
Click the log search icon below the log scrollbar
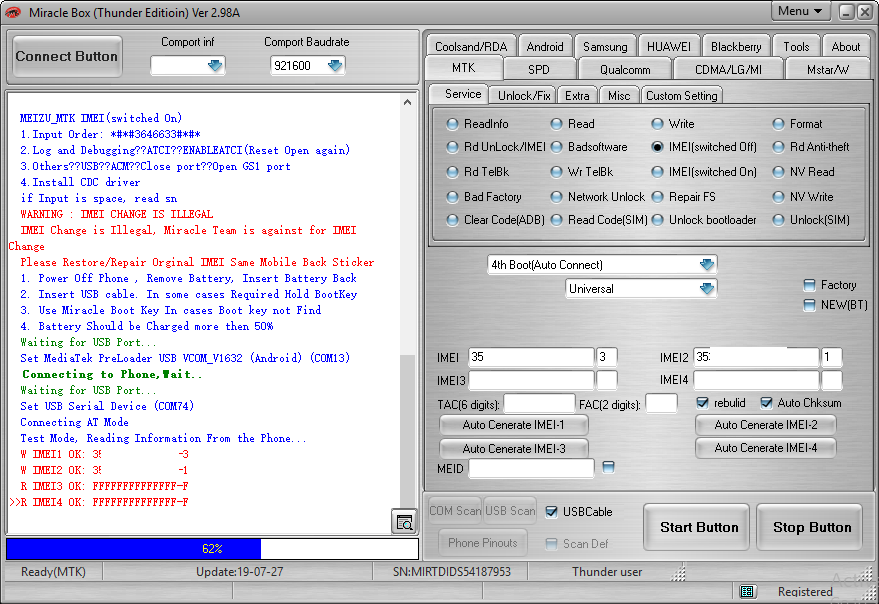coord(404,522)
